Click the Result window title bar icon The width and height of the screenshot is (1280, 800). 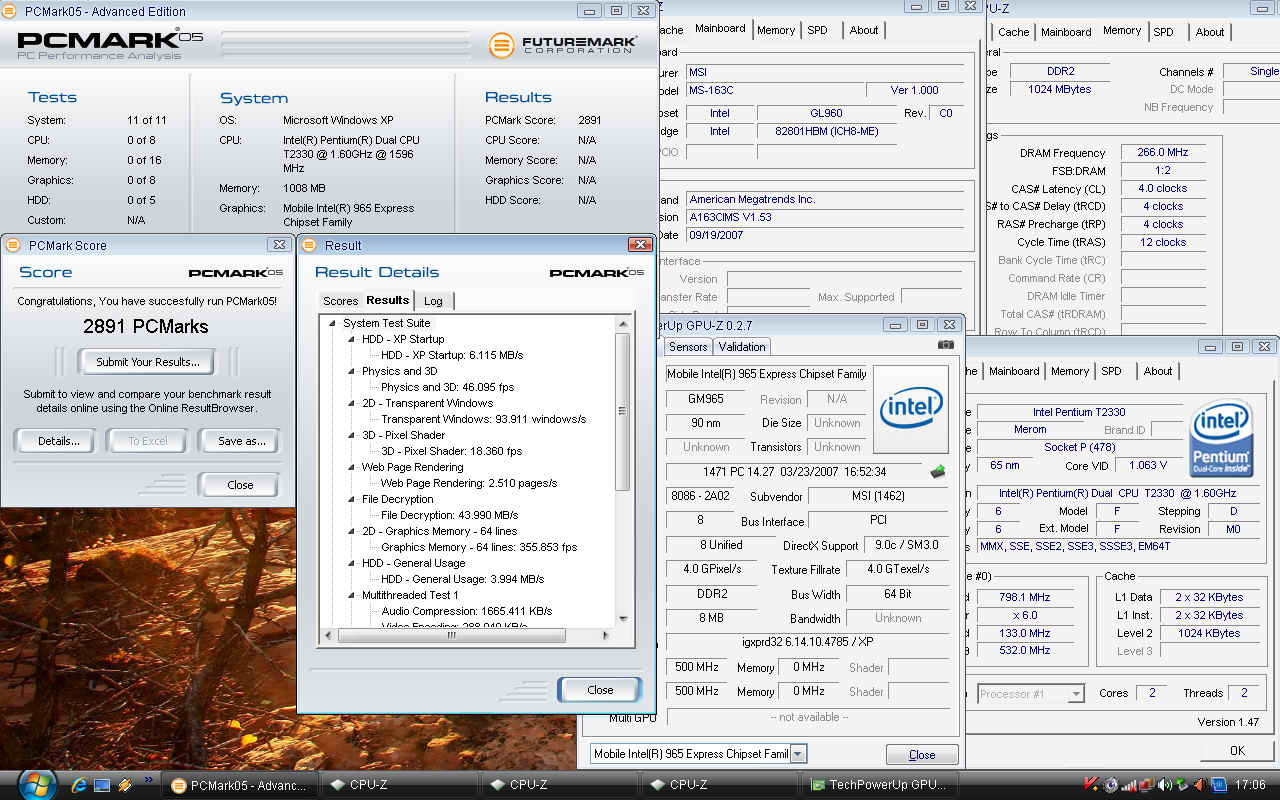310,245
